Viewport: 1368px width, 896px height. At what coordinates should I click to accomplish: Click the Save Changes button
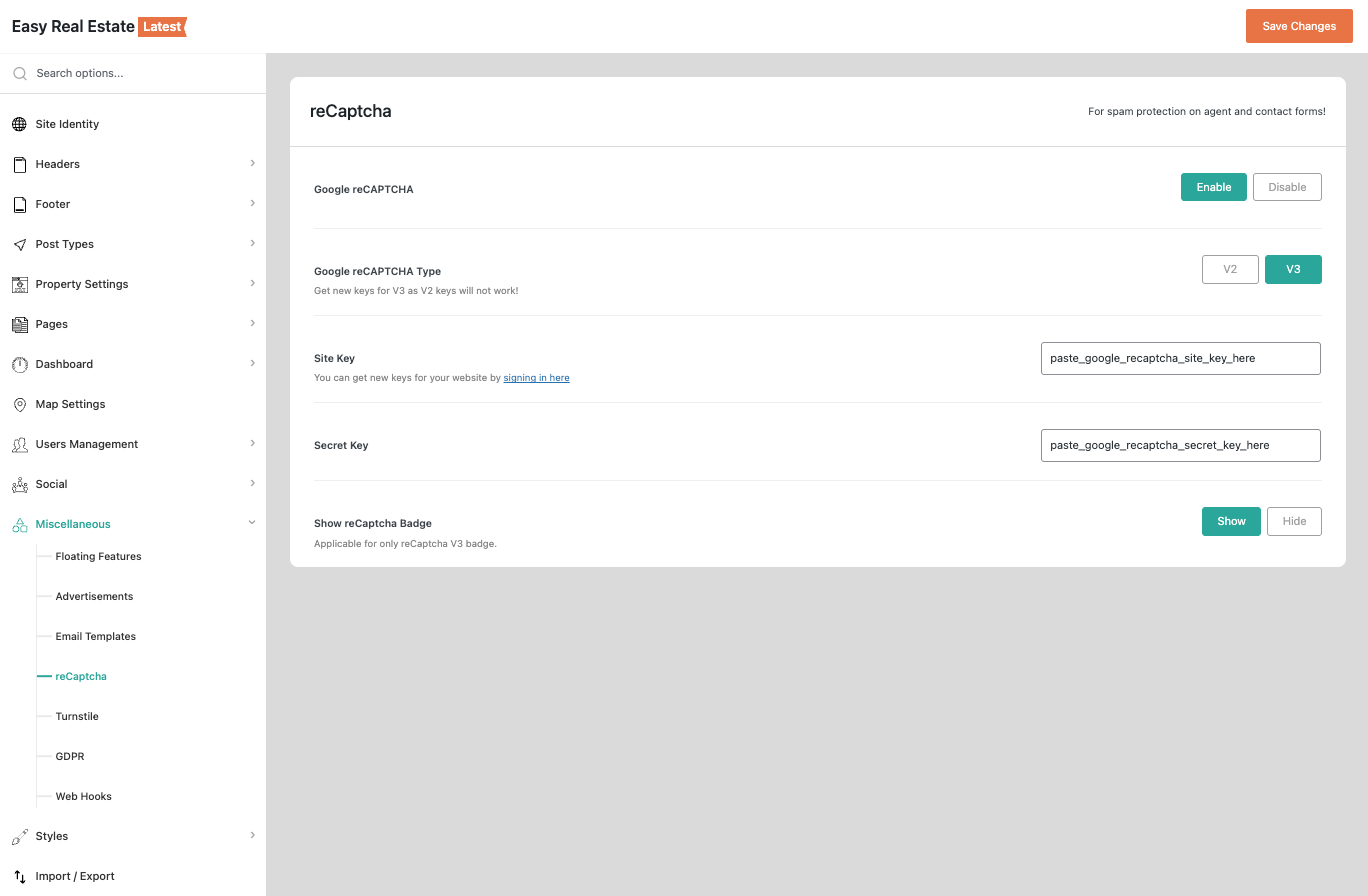click(x=1299, y=26)
